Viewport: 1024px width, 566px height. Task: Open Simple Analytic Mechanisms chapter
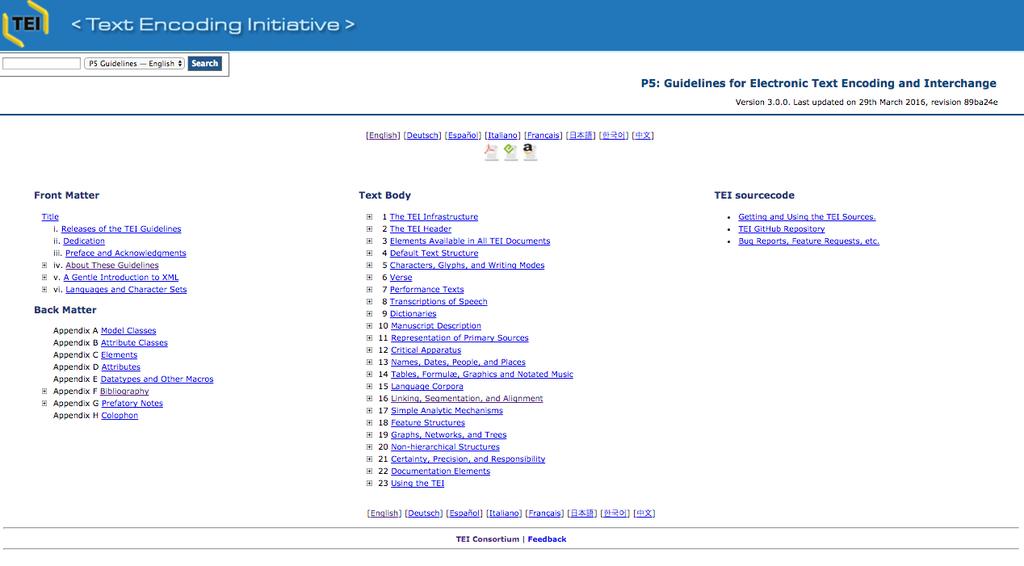click(447, 411)
